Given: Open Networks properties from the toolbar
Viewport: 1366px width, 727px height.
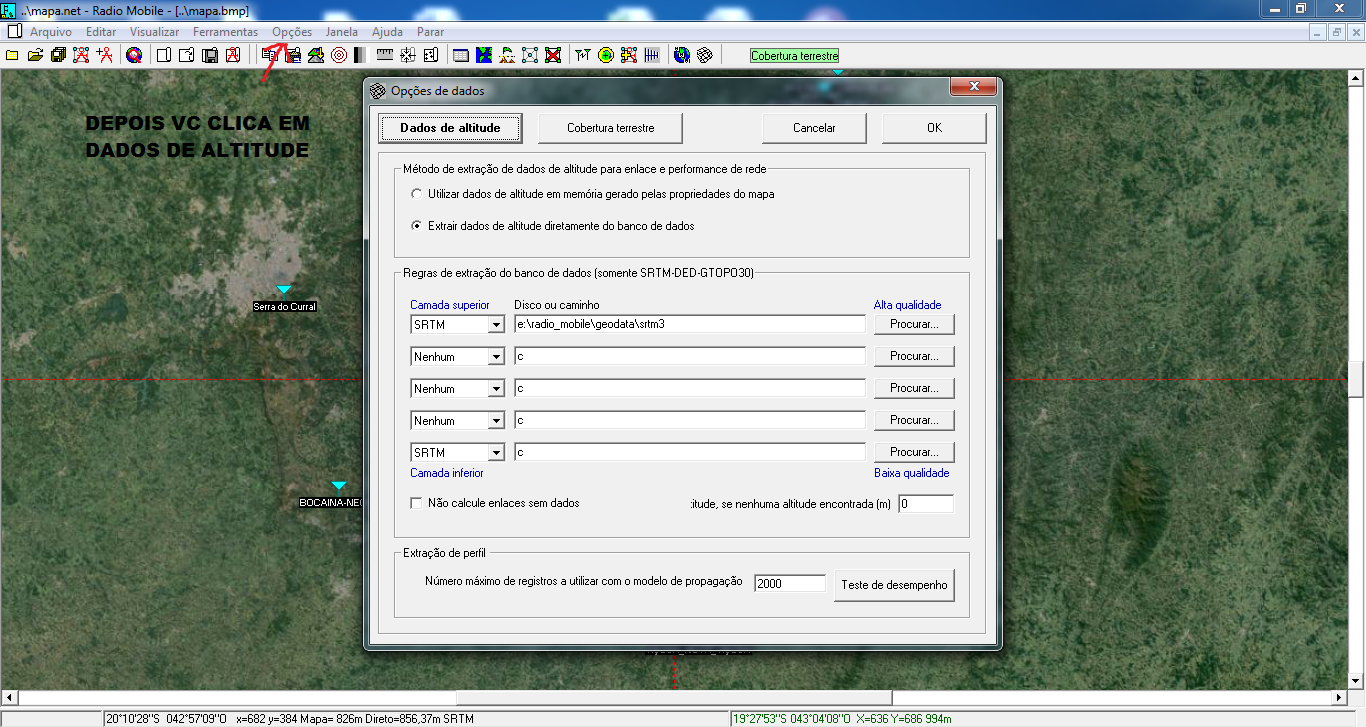Looking at the screenshot, I should (81, 55).
